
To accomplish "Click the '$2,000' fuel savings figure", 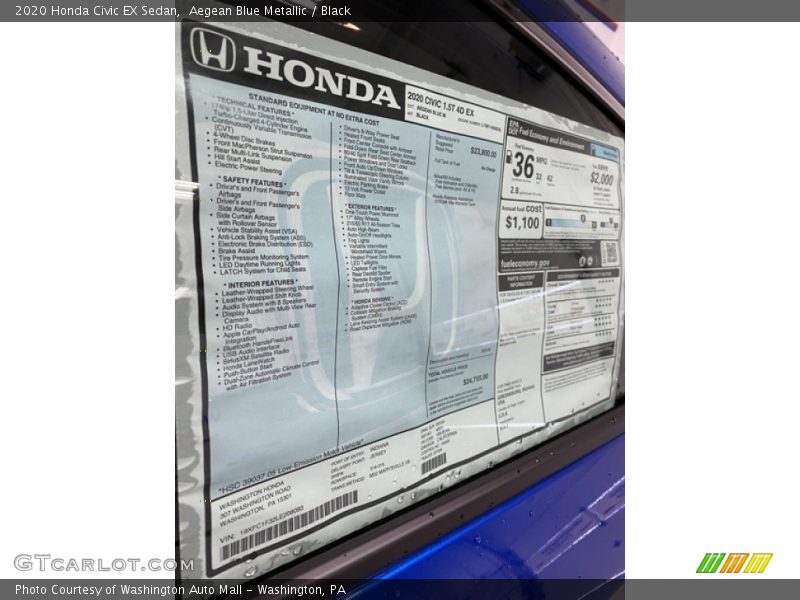I will click(x=602, y=178).
